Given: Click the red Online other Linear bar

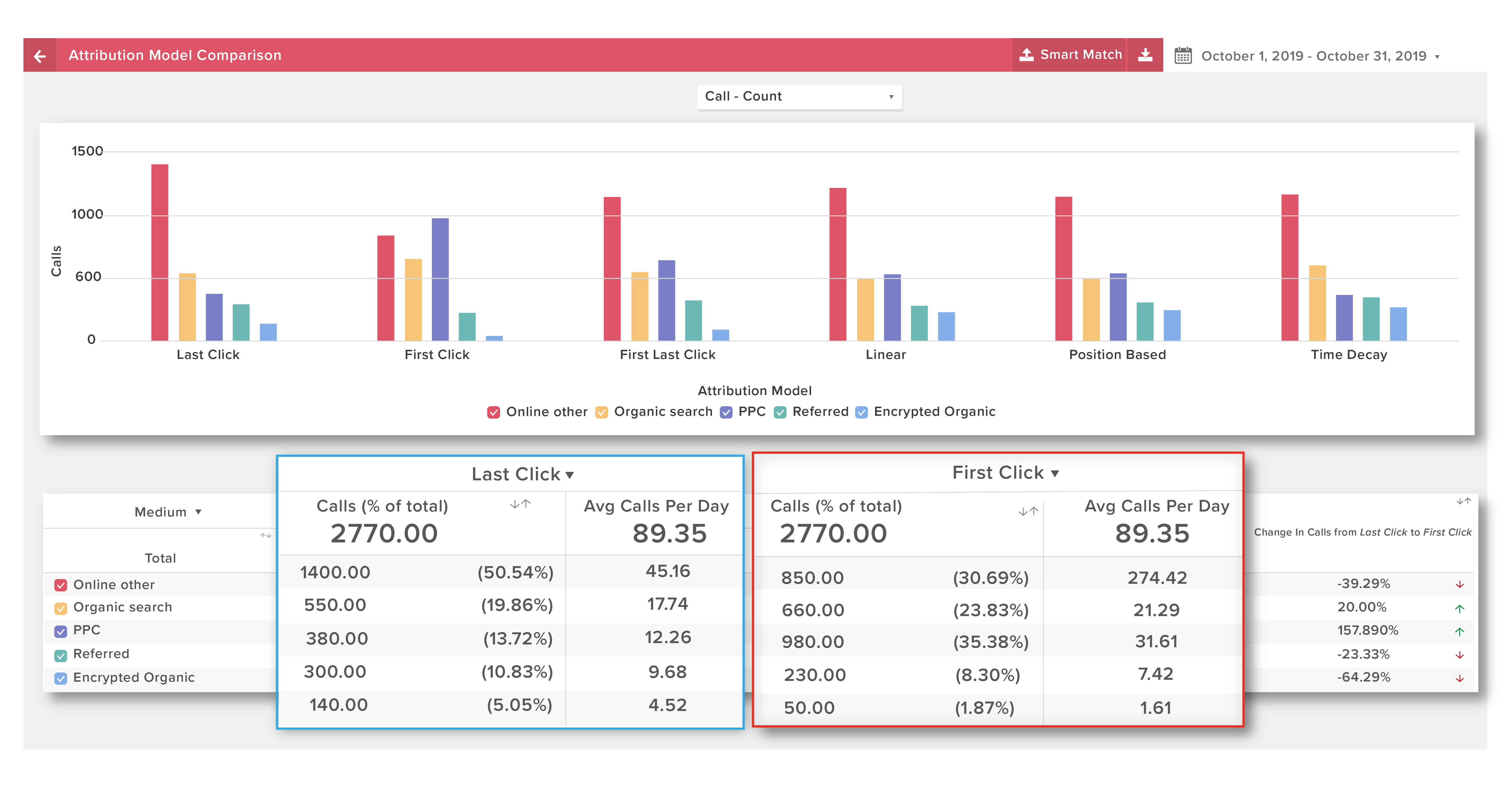Looking at the screenshot, I should (838, 264).
